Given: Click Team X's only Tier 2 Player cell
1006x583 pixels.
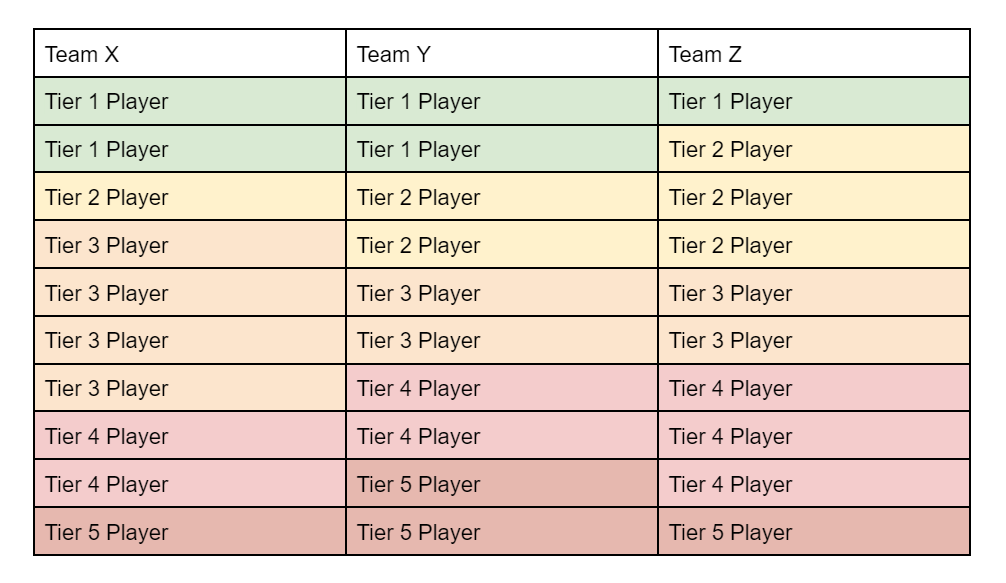Looking at the screenshot, I should 190,197.
